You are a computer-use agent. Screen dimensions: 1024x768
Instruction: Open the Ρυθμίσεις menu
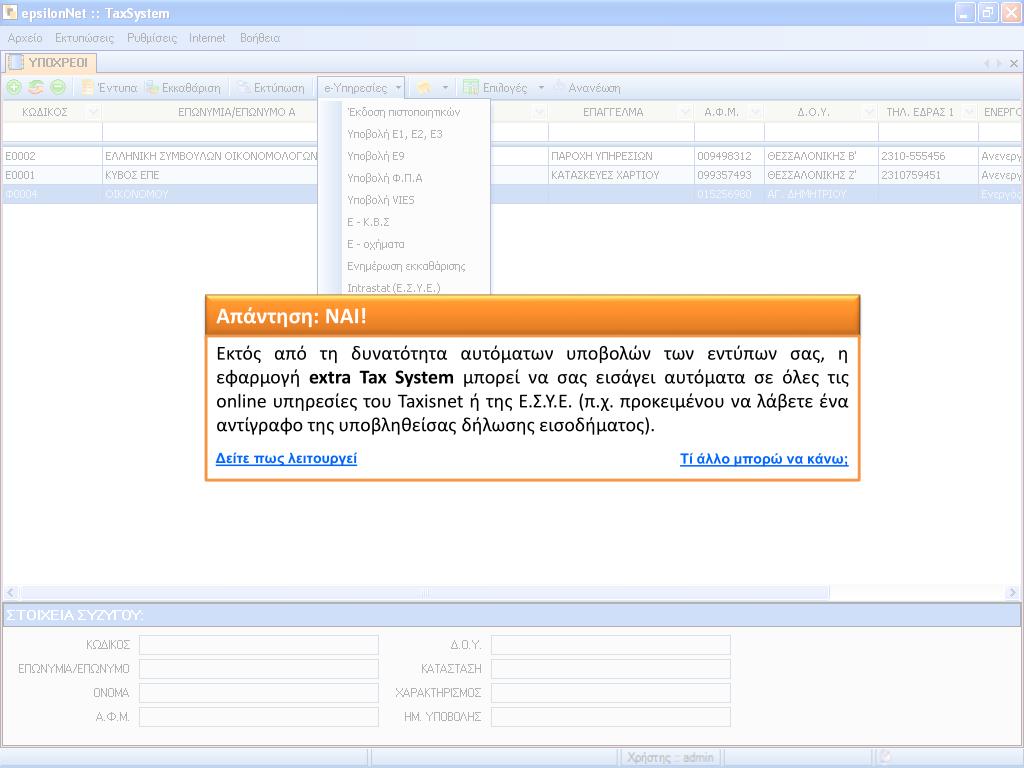(152, 38)
